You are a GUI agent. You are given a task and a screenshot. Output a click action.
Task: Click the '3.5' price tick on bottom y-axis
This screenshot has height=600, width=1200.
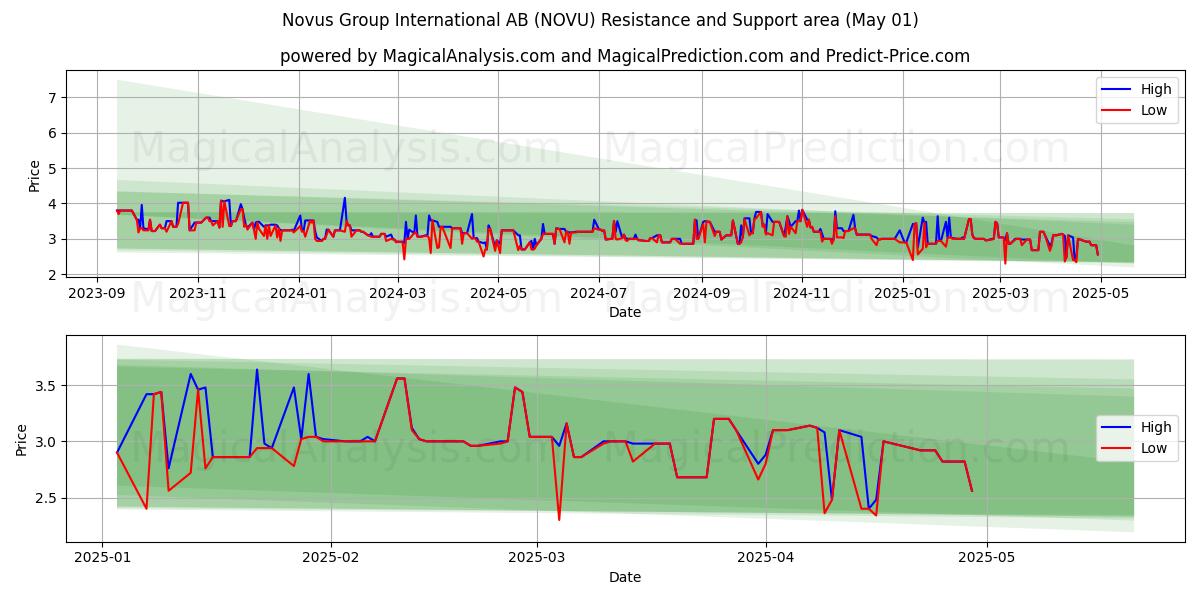click(x=47, y=386)
